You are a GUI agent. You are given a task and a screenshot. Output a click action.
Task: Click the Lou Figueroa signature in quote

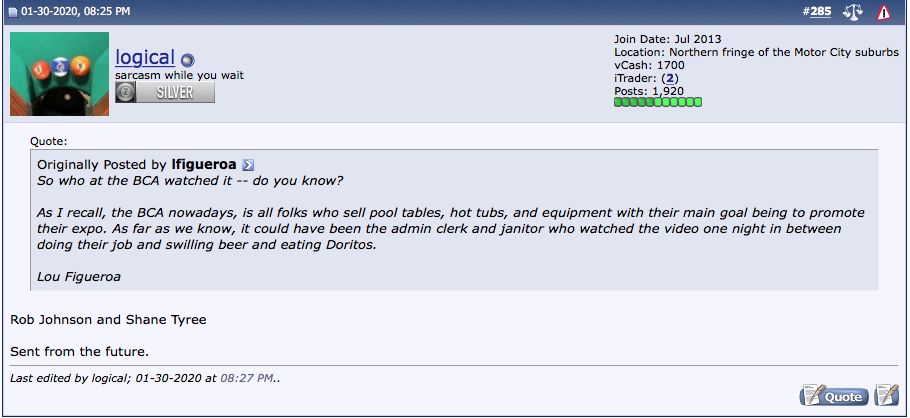pyautogui.click(x=79, y=277)
